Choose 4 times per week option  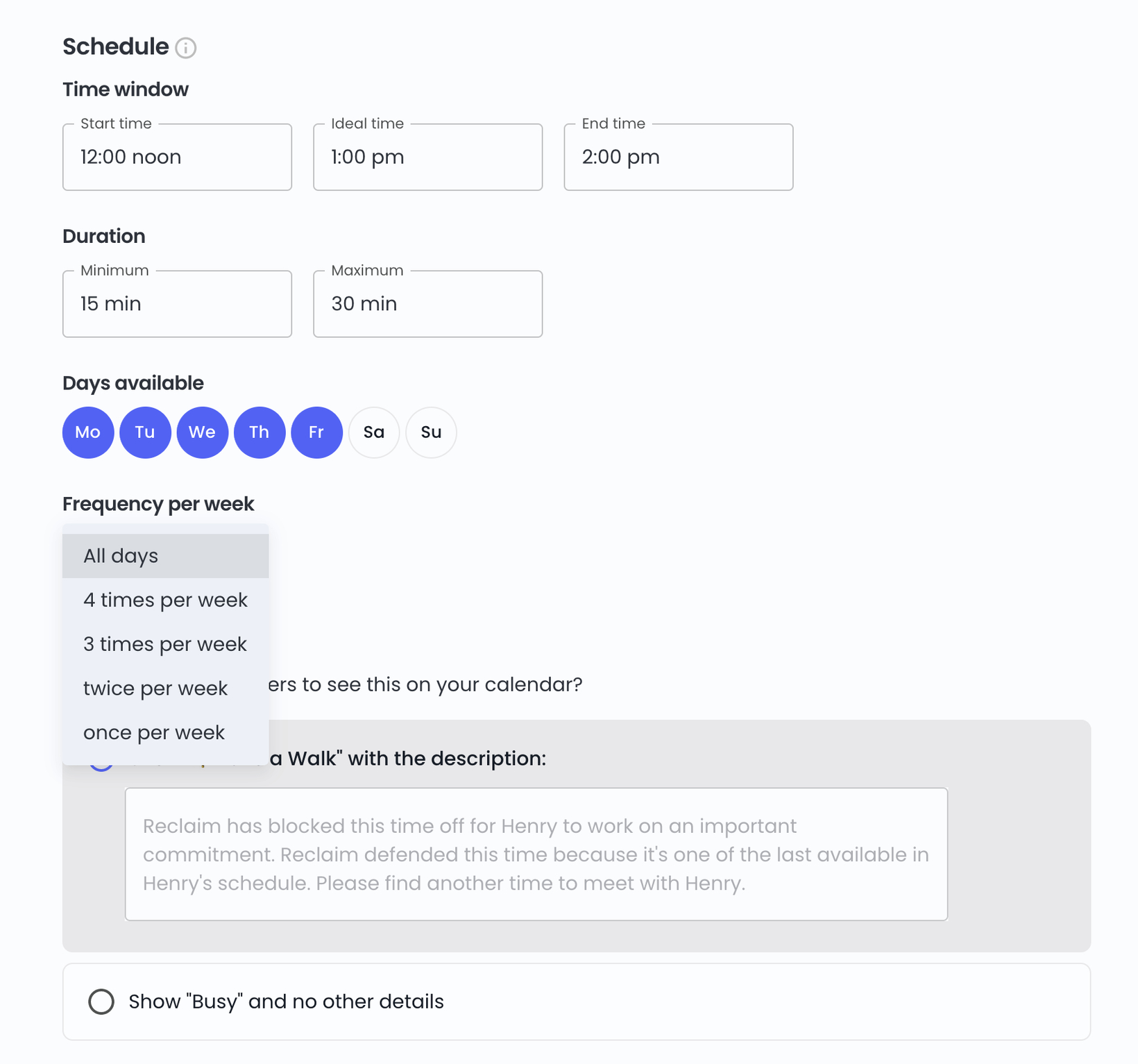(x=165, y=600)
